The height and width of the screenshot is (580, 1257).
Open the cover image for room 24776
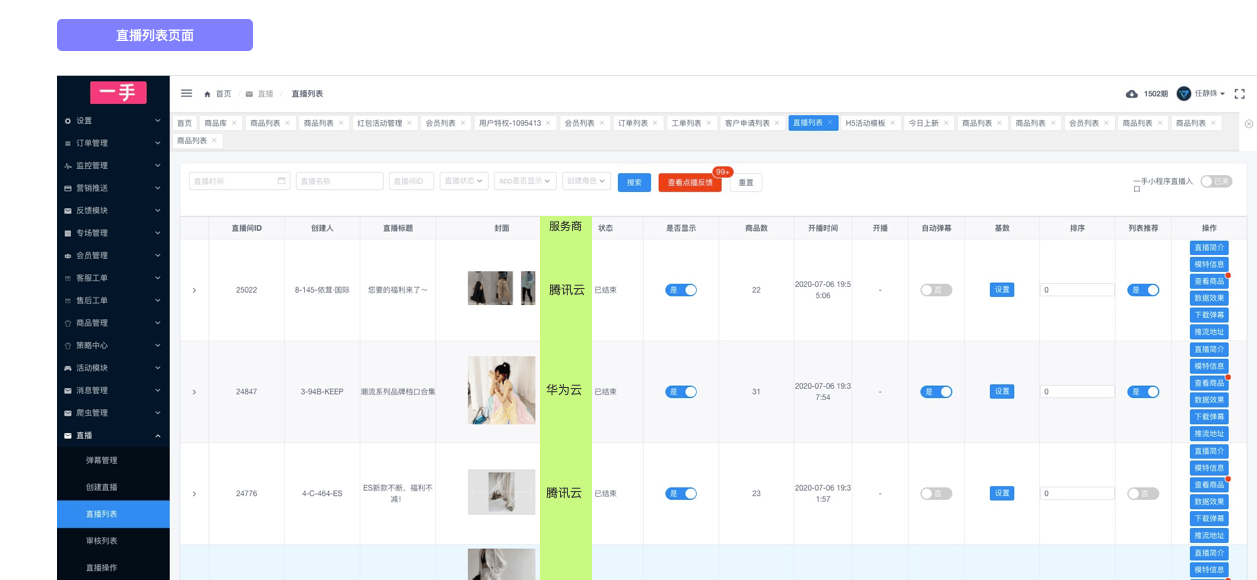pyautogui.click(x=501, y=492)
